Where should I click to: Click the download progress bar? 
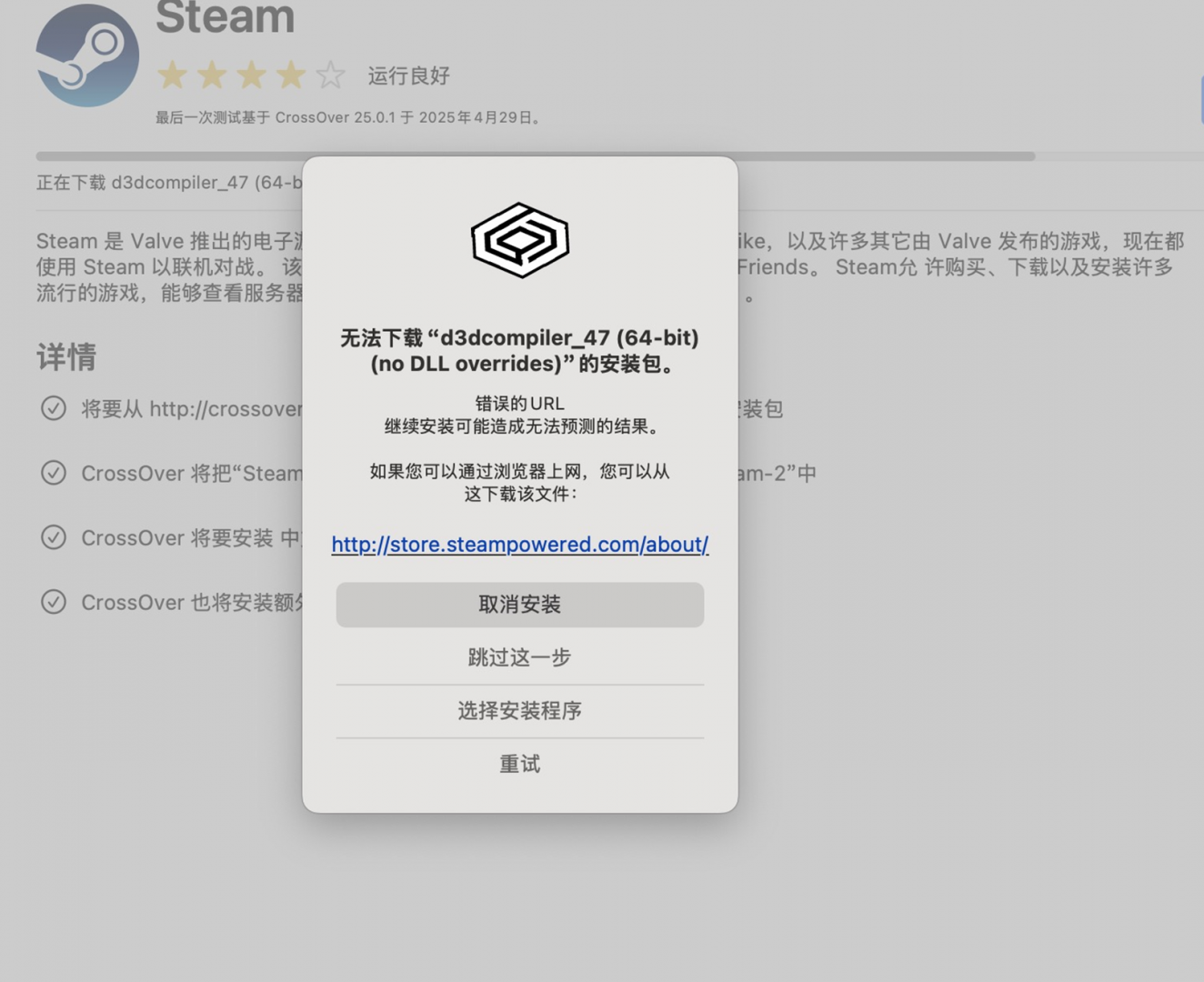[x=620, y=156]
